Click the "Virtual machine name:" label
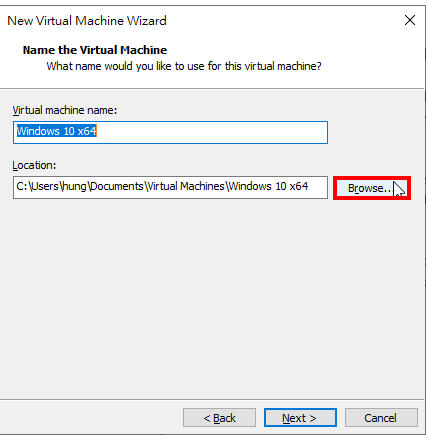The width and height of the screenshot is (427, 443). click(x=65, y=110)
